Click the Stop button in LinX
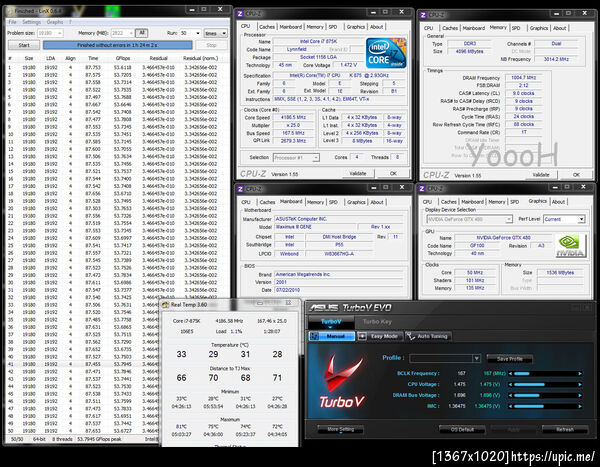600x467 pixels. point(211,45)
